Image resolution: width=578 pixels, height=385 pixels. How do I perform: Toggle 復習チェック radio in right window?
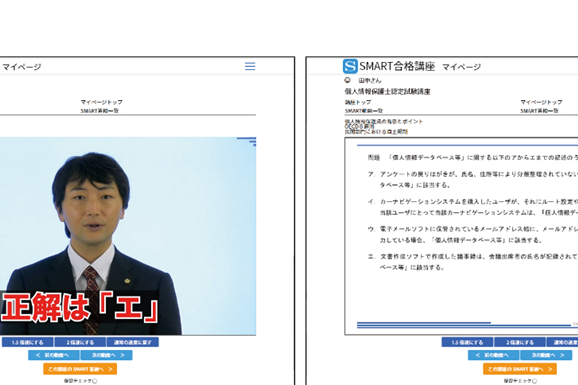(535, 381)
